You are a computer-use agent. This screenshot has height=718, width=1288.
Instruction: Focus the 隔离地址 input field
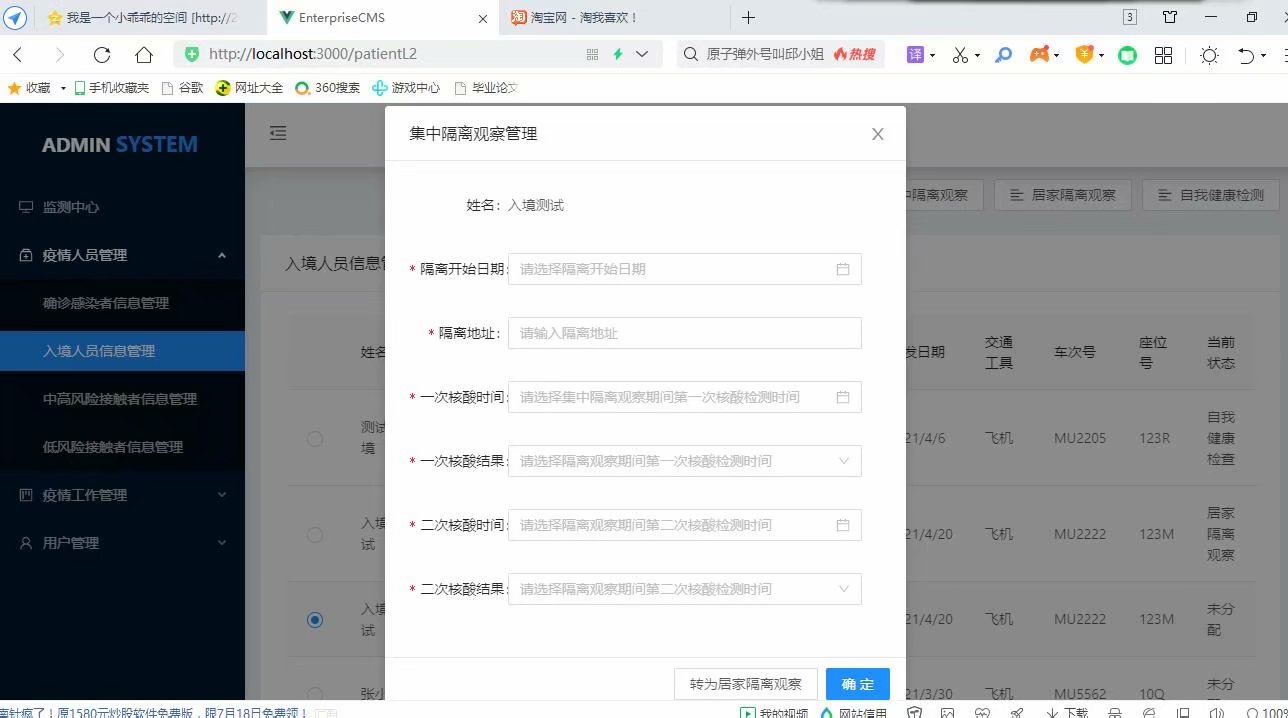684,333
